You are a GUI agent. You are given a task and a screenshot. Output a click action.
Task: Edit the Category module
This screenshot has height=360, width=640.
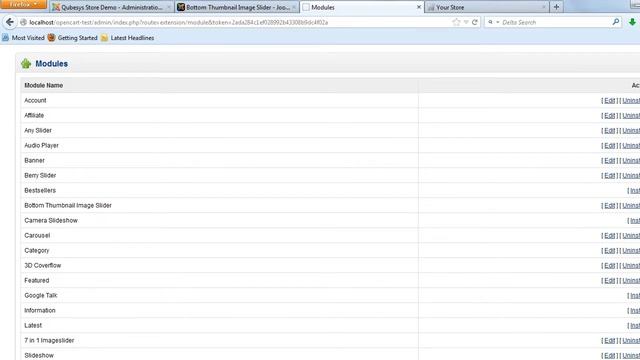click(609, 251)
